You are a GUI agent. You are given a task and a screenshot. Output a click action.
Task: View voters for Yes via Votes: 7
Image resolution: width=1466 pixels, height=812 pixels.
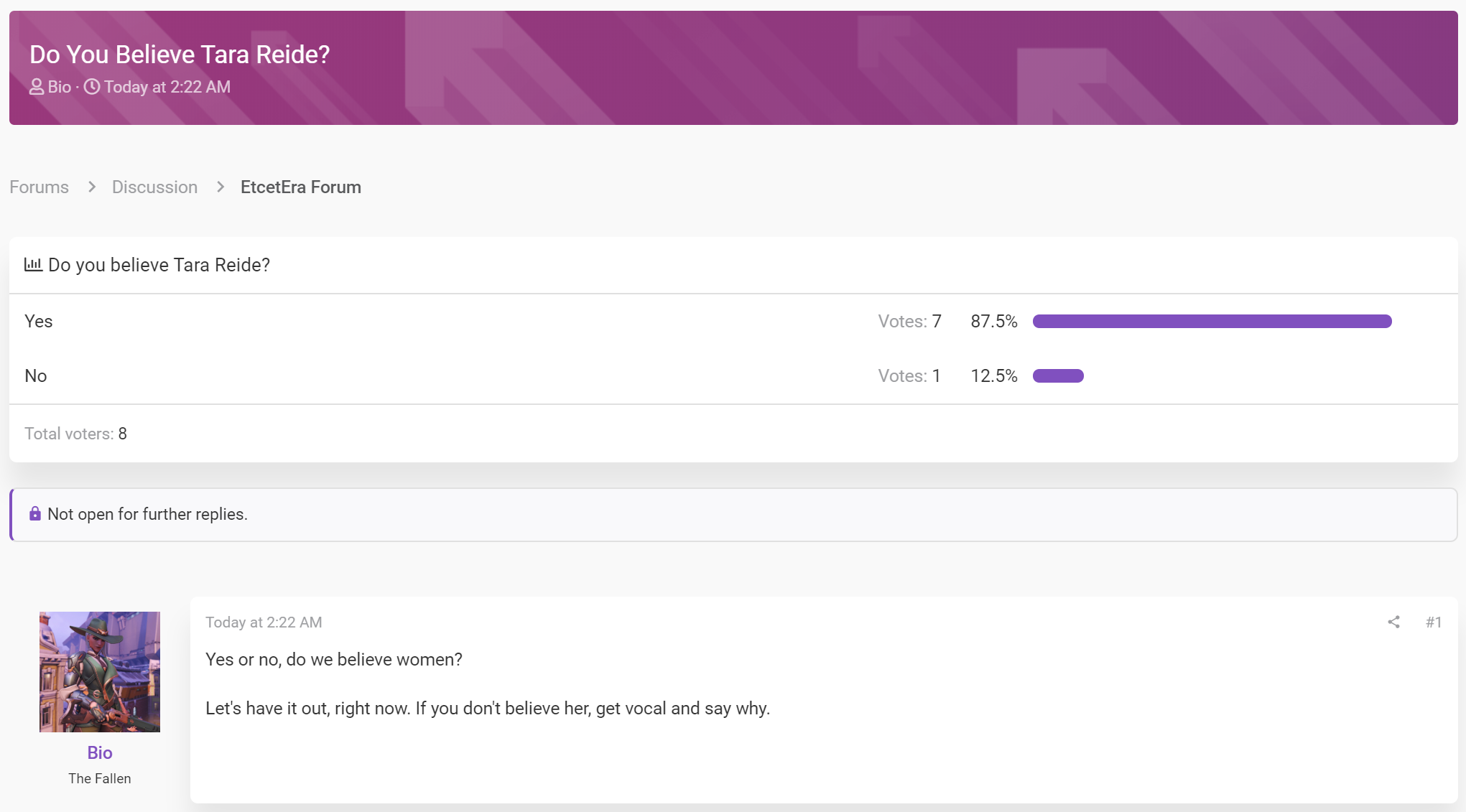click(909, 321)
